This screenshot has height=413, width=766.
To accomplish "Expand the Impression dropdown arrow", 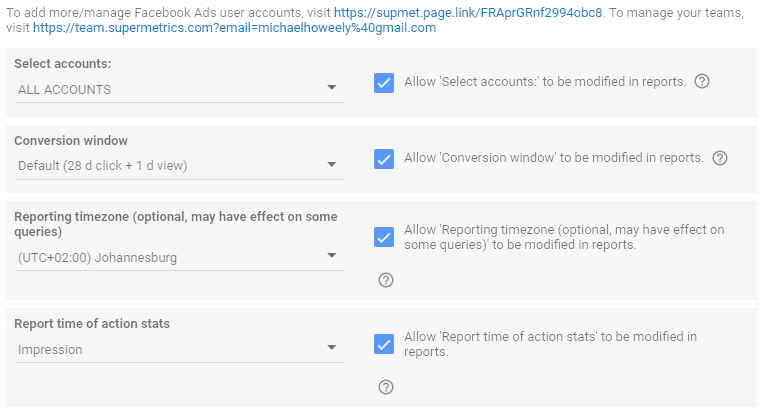I will [x=332, y=349].
